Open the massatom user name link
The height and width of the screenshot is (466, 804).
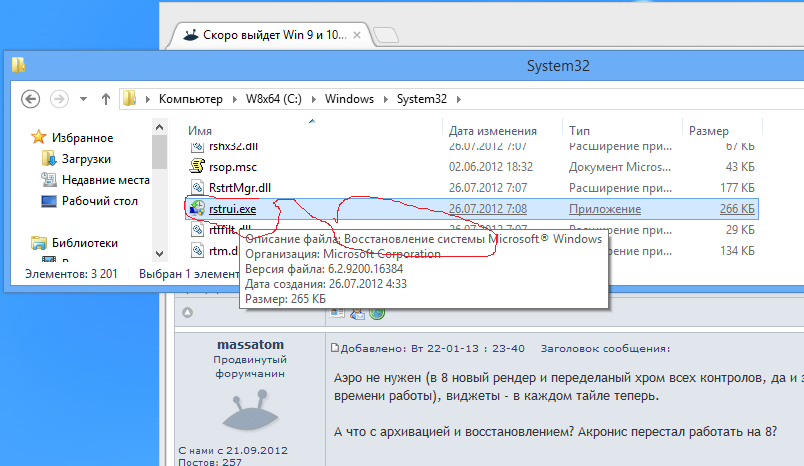point(250,345)
